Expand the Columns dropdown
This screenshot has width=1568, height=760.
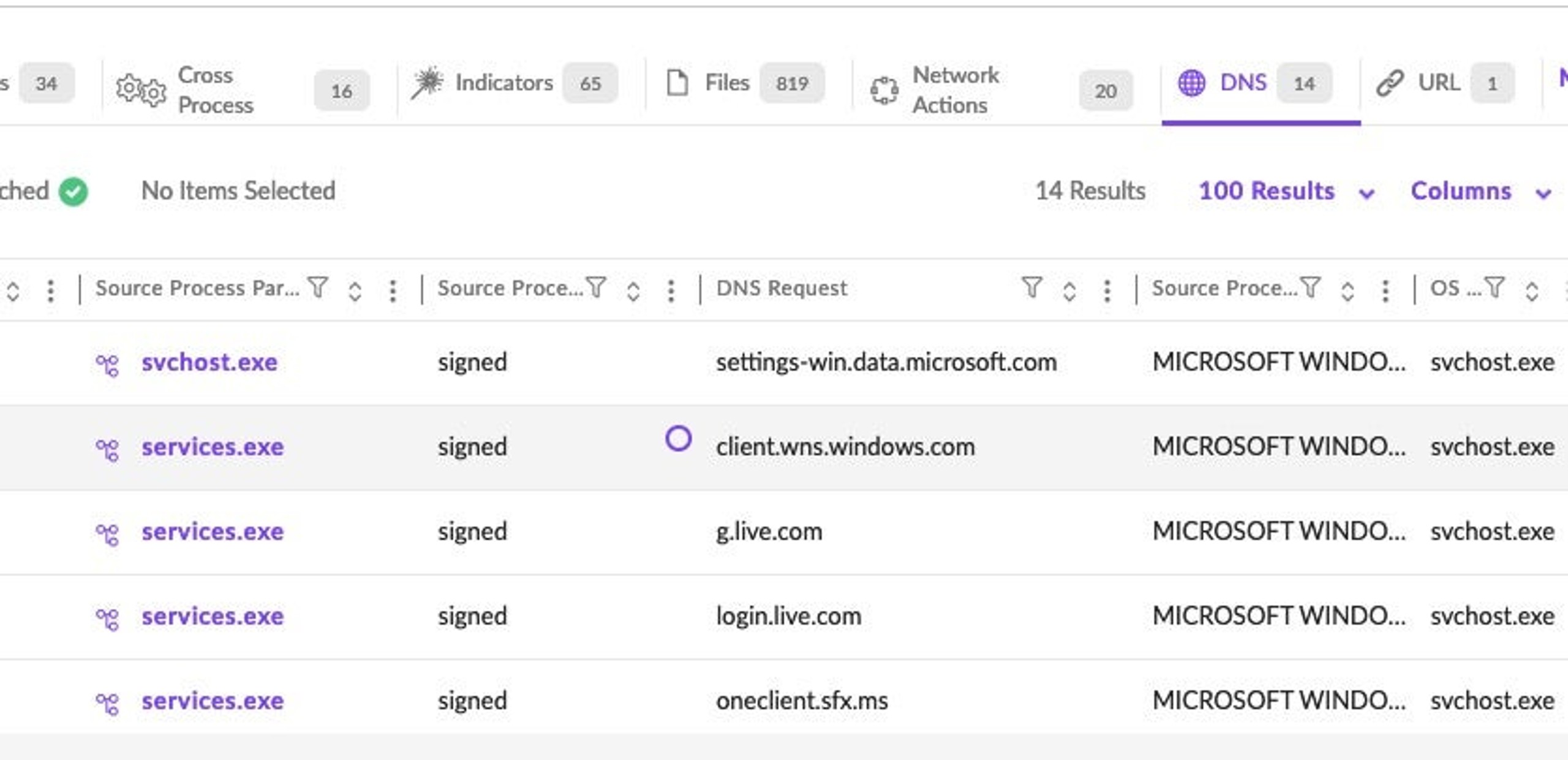(1481, 191)
